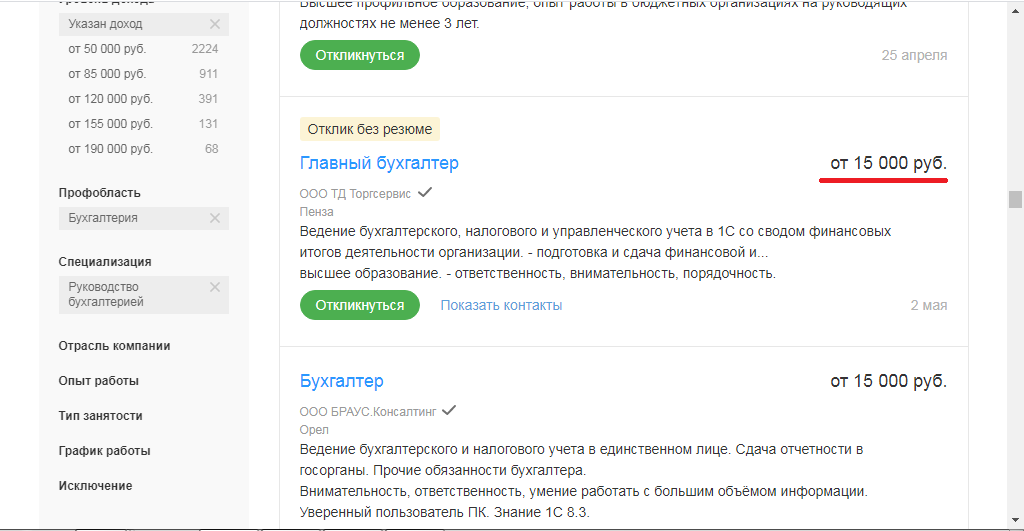Click verified checkmark next to ООО ТД Торгсервис
1024x531 pixels.
point(425,192)
